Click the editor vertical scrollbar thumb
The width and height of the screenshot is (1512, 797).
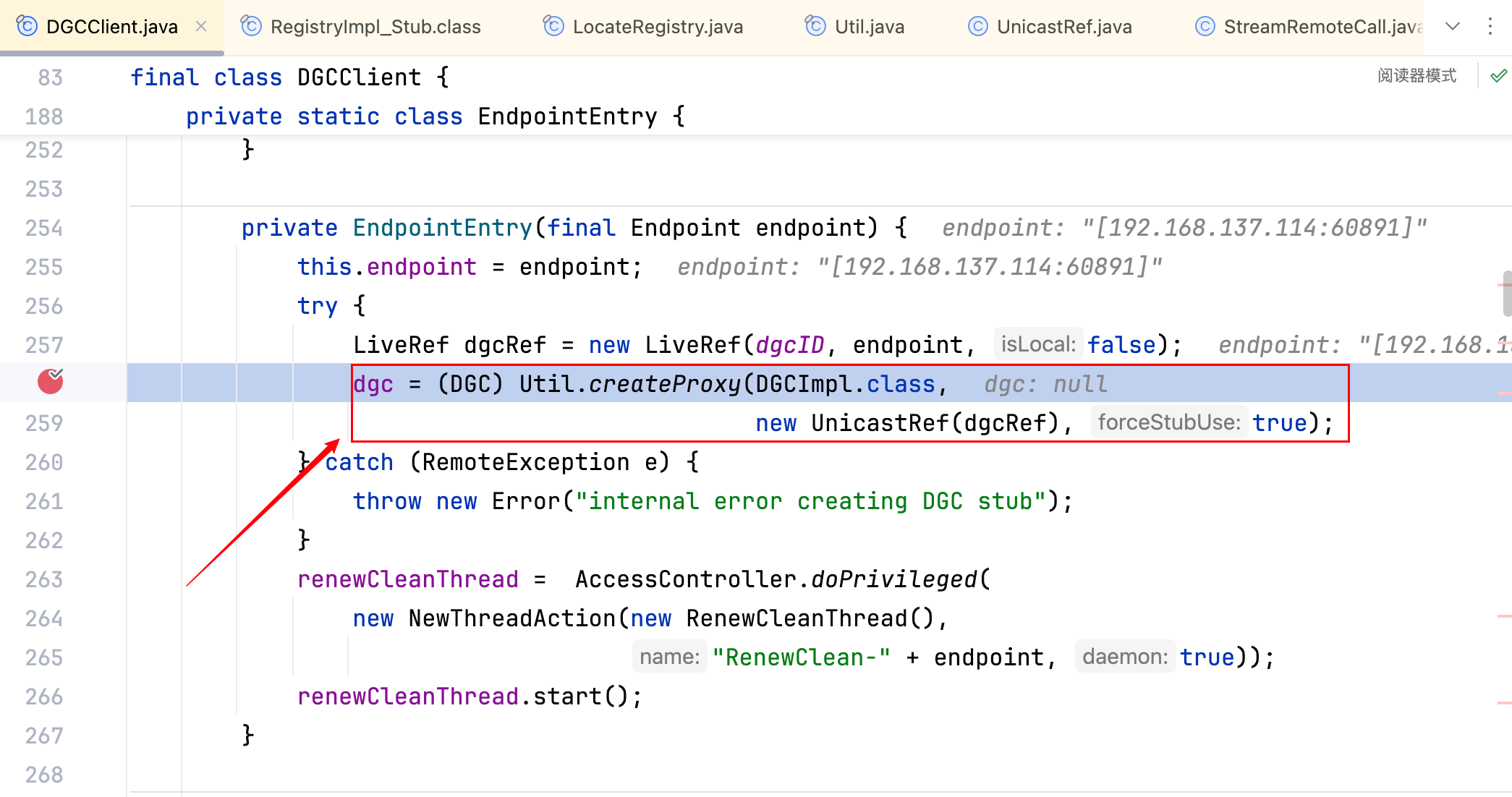tap(1507, 293)
